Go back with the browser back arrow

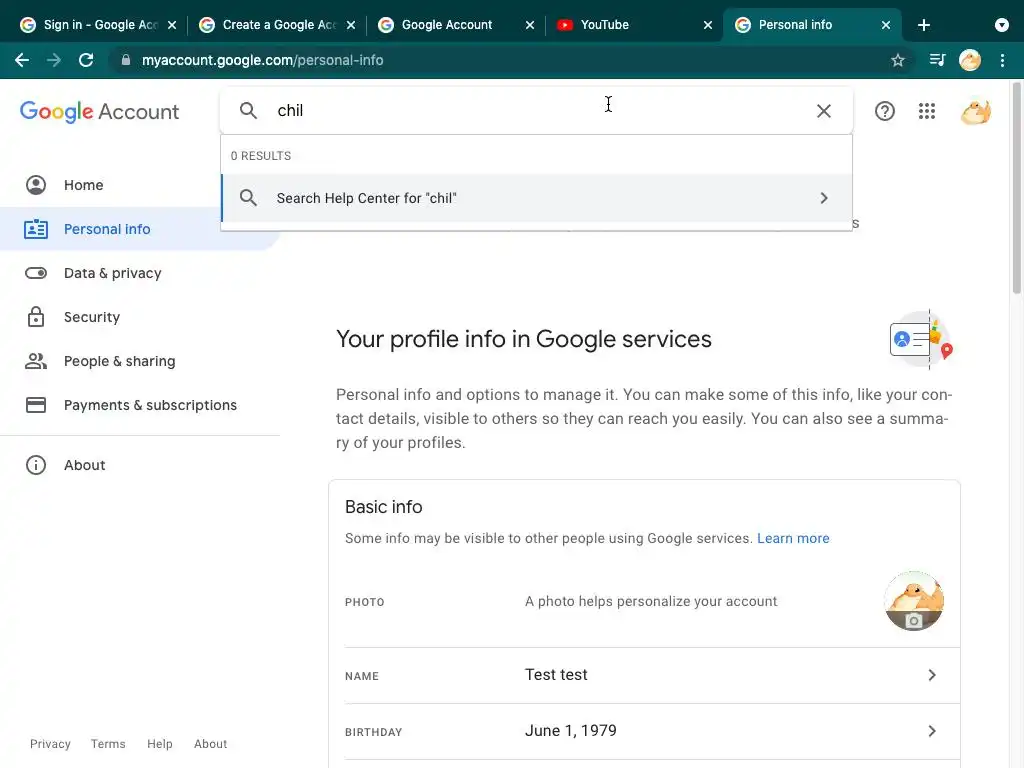(x=22, y=60)
